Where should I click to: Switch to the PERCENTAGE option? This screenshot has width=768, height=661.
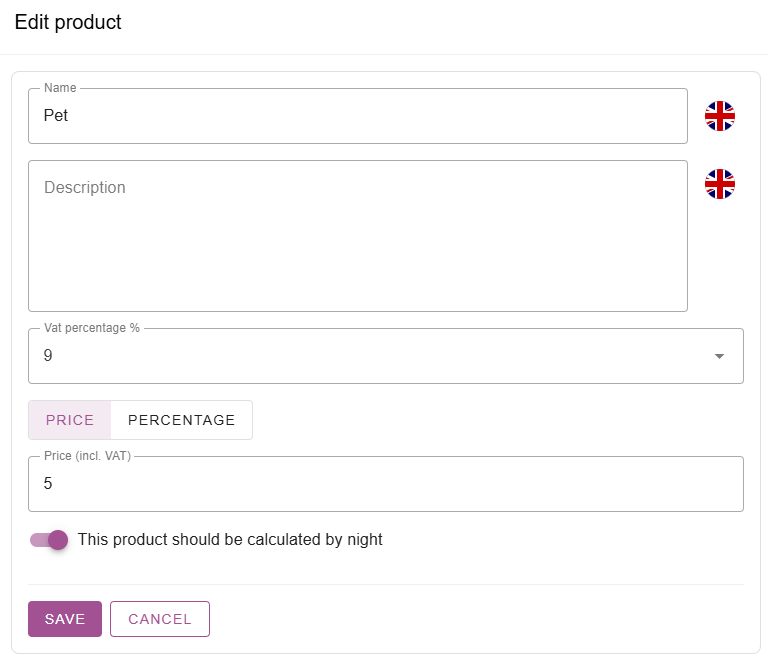pyautogui.click(x=181, y=420)
